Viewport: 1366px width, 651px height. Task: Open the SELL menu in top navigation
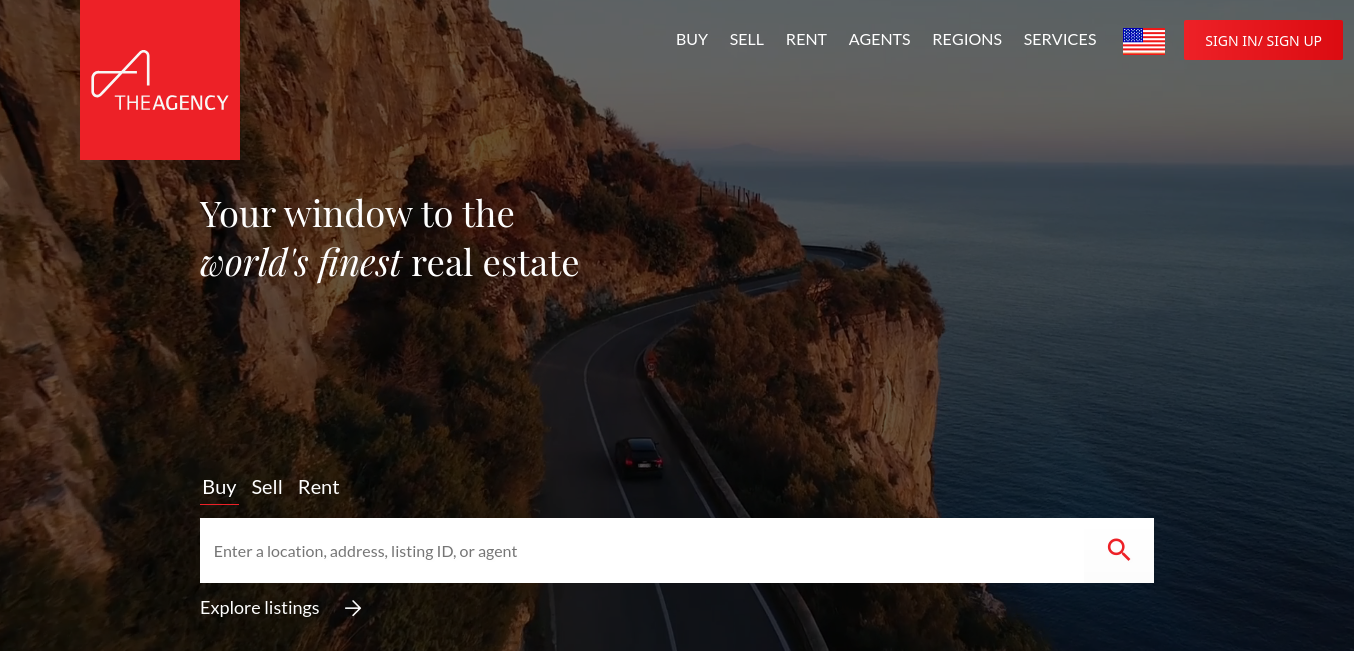[747, 40]
